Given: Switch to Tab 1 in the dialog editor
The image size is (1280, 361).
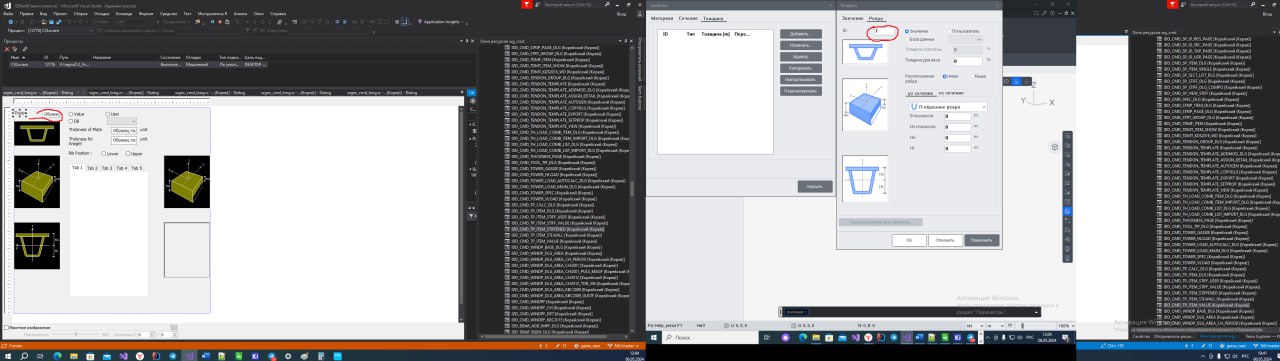Looking at the screenshot, I should point(77,168).
